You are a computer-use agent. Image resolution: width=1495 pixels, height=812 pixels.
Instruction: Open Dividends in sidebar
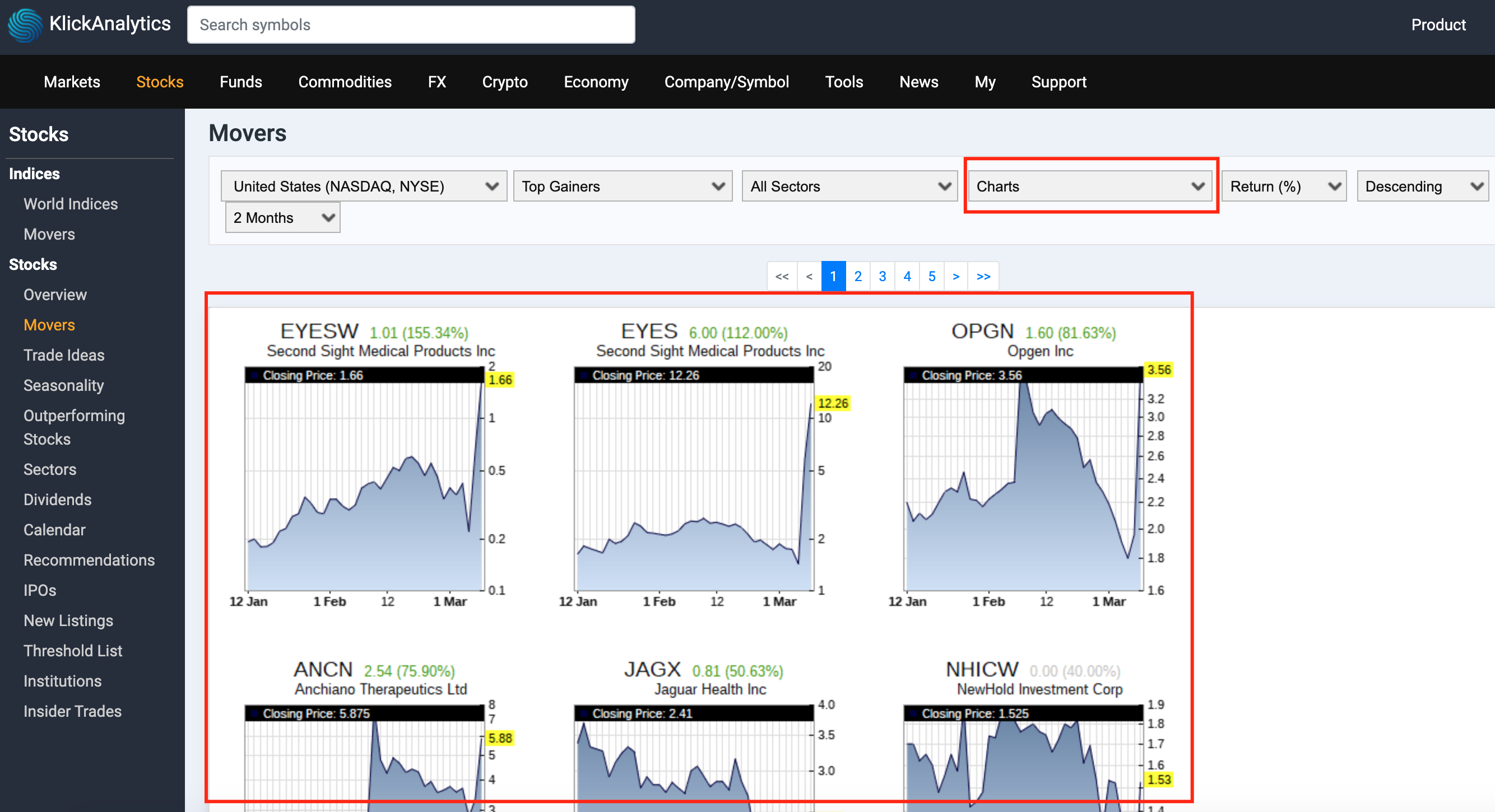tap(58, 499)
